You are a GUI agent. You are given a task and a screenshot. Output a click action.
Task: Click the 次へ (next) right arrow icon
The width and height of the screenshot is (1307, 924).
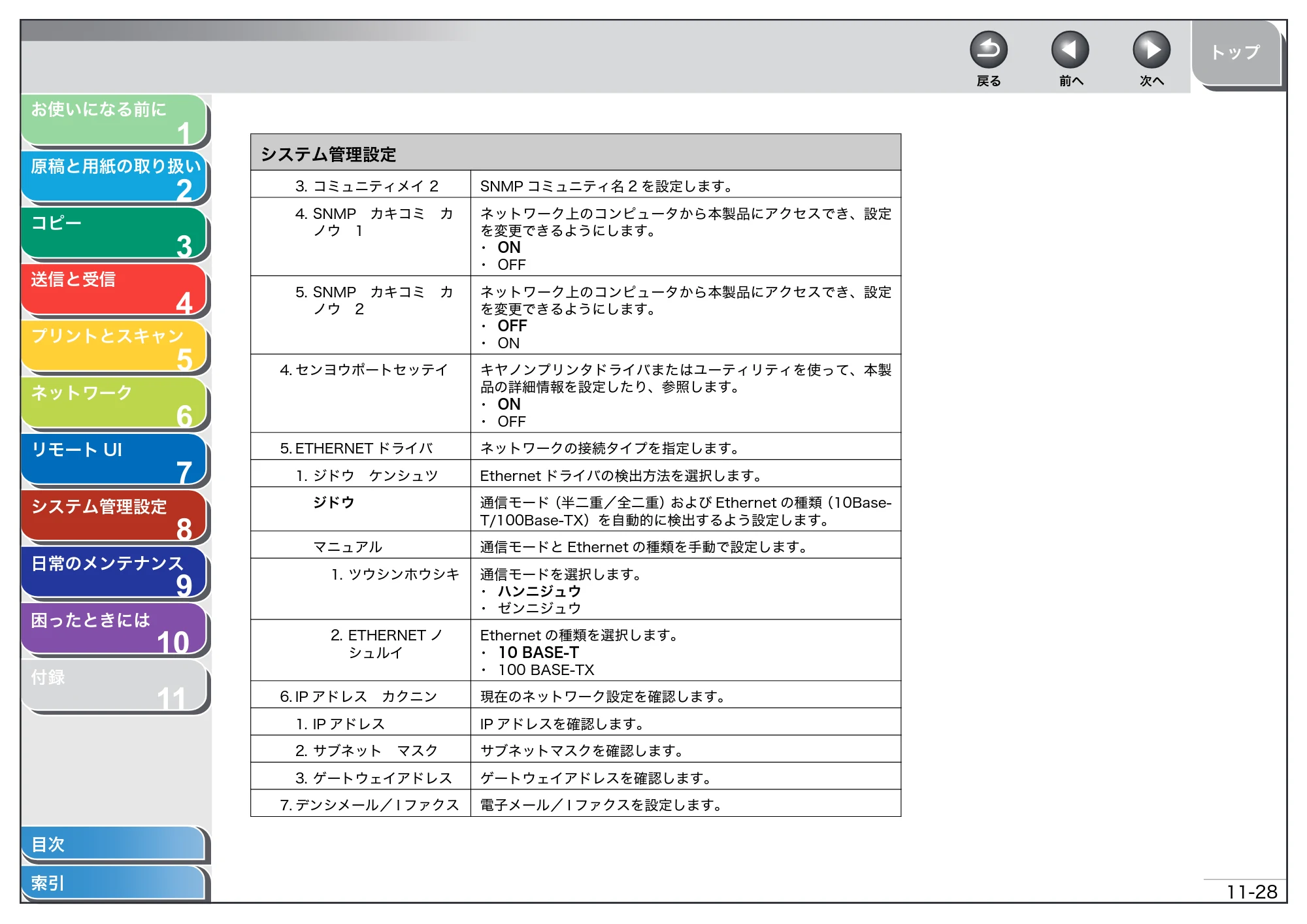pyautogui.click(x=1151, y=50)
